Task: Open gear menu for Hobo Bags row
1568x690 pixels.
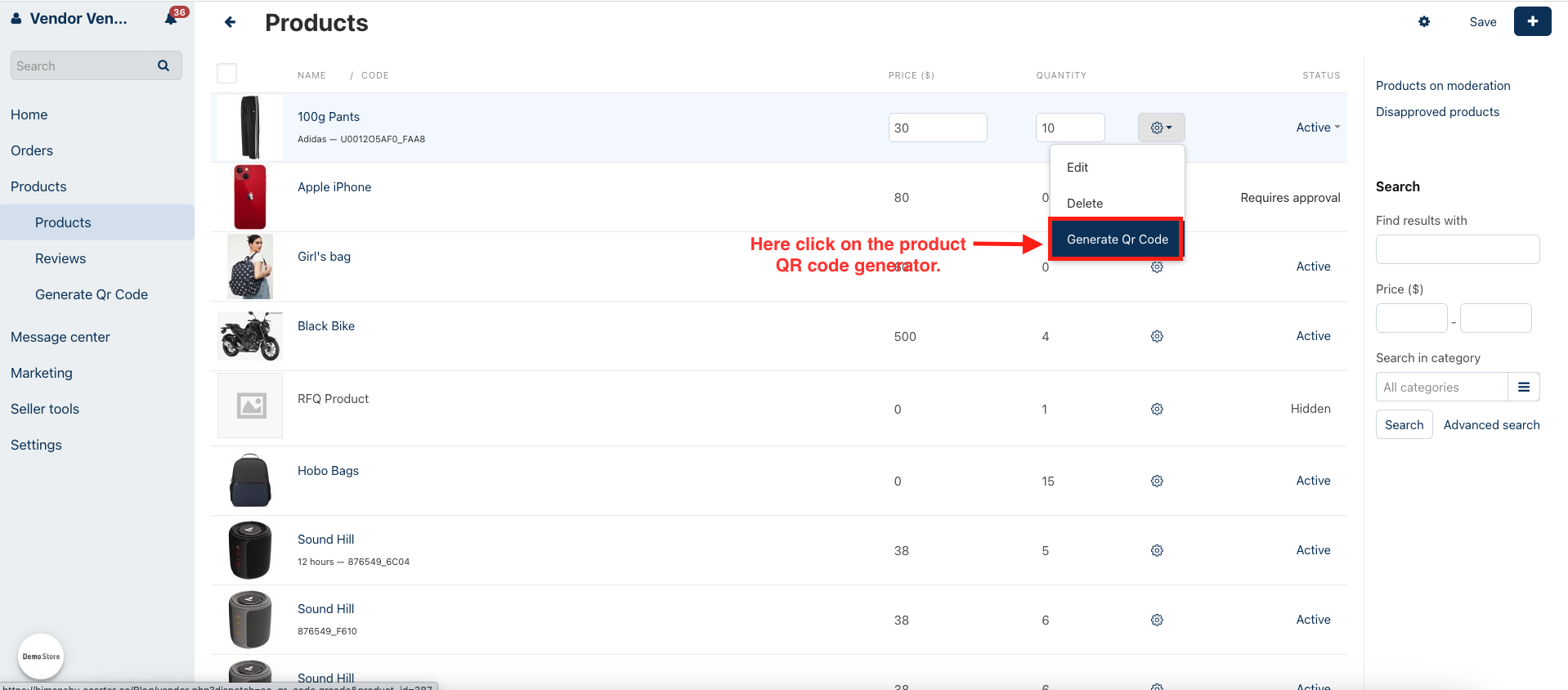Action: 1157,481
